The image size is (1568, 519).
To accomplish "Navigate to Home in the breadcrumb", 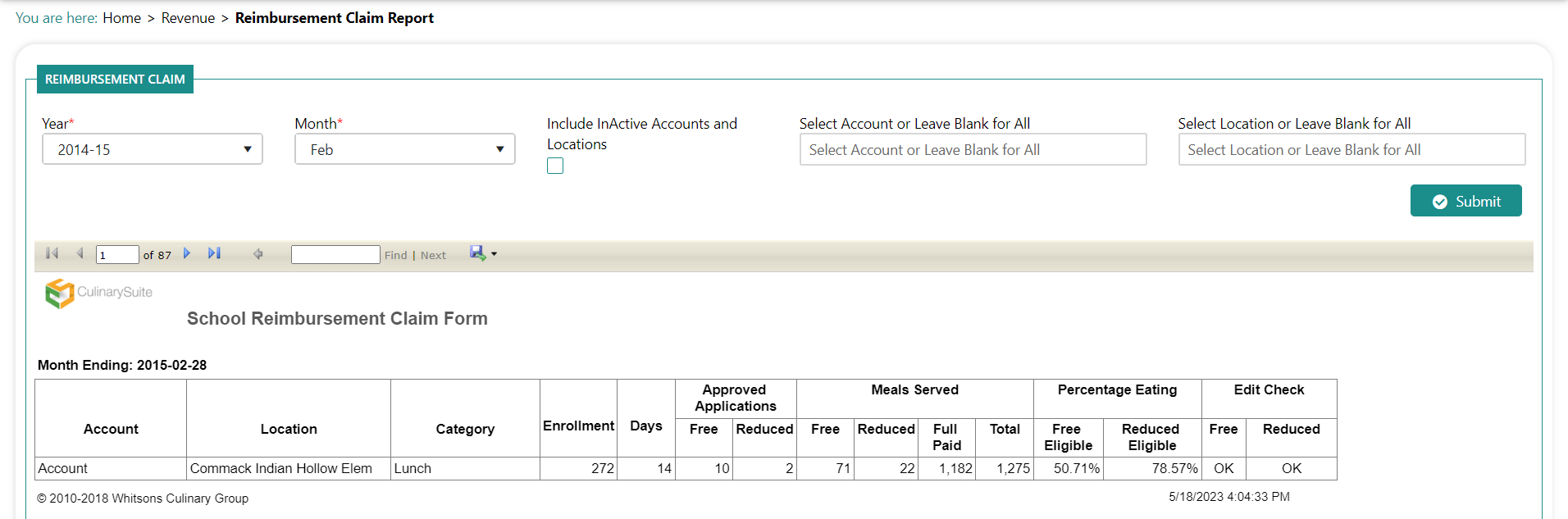I will point(121,18).
